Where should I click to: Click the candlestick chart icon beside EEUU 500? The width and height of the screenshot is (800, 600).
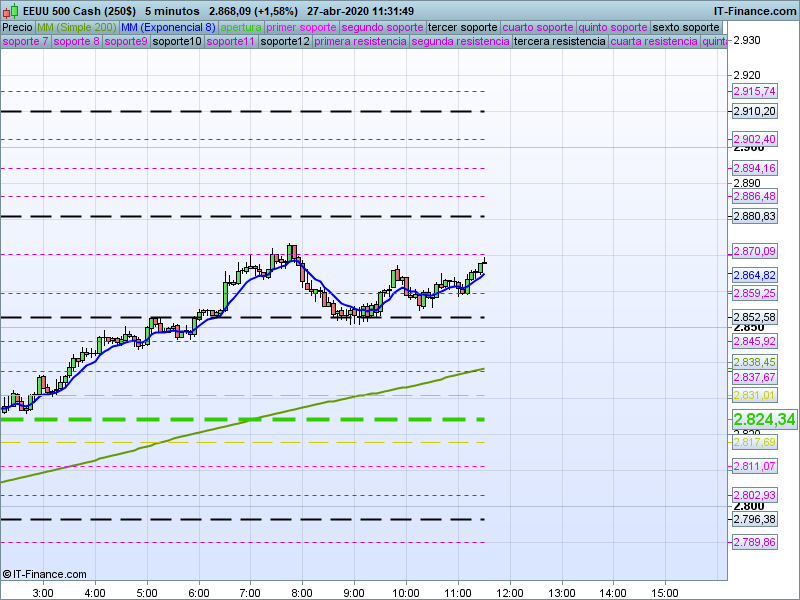tap(11, 11)
